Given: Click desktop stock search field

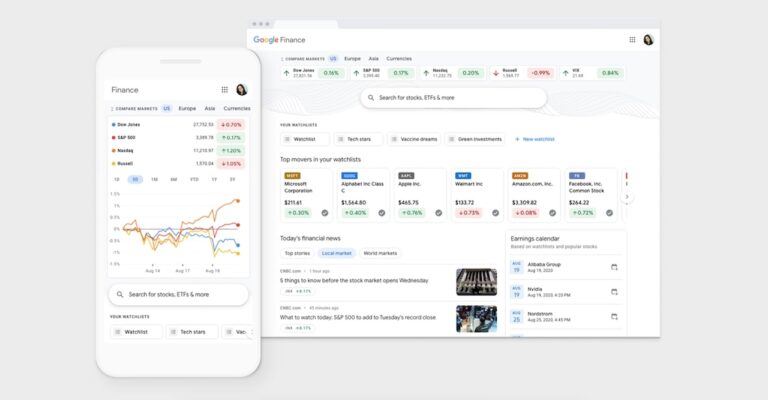Looking at the screenshot, I should tap(454, 98).
